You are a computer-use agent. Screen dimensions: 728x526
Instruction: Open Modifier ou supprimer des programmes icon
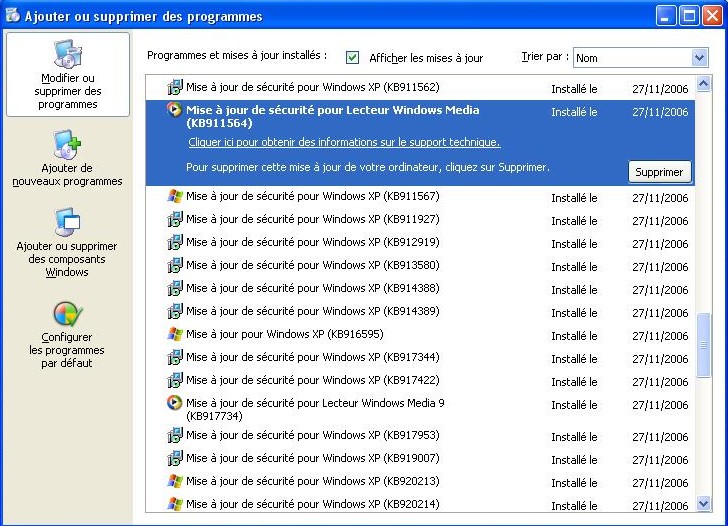[68, 54]
